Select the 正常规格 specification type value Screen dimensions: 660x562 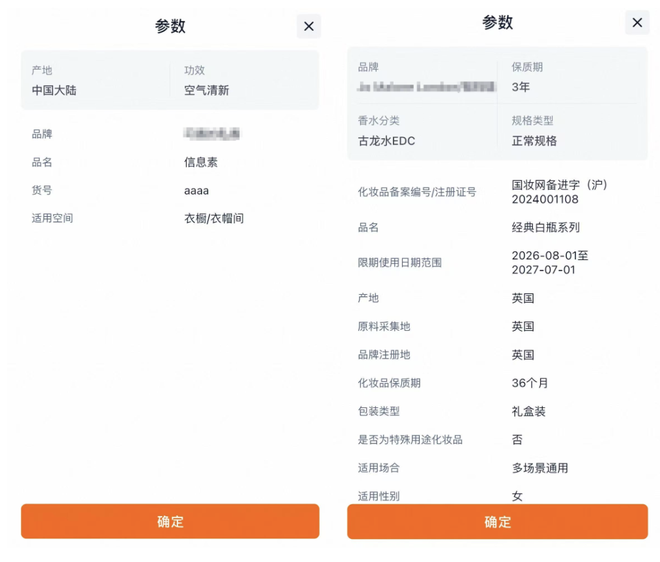click(x=534, y=141)
